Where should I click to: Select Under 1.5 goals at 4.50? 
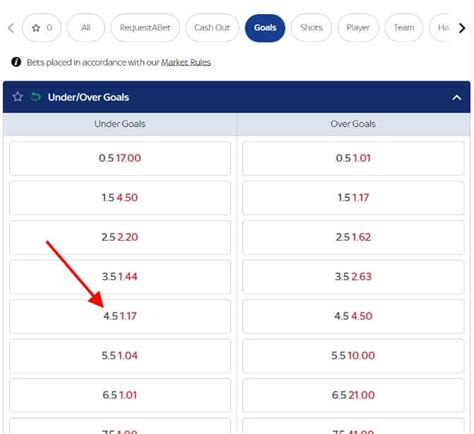pyautogui.click(x=120, y=198)
